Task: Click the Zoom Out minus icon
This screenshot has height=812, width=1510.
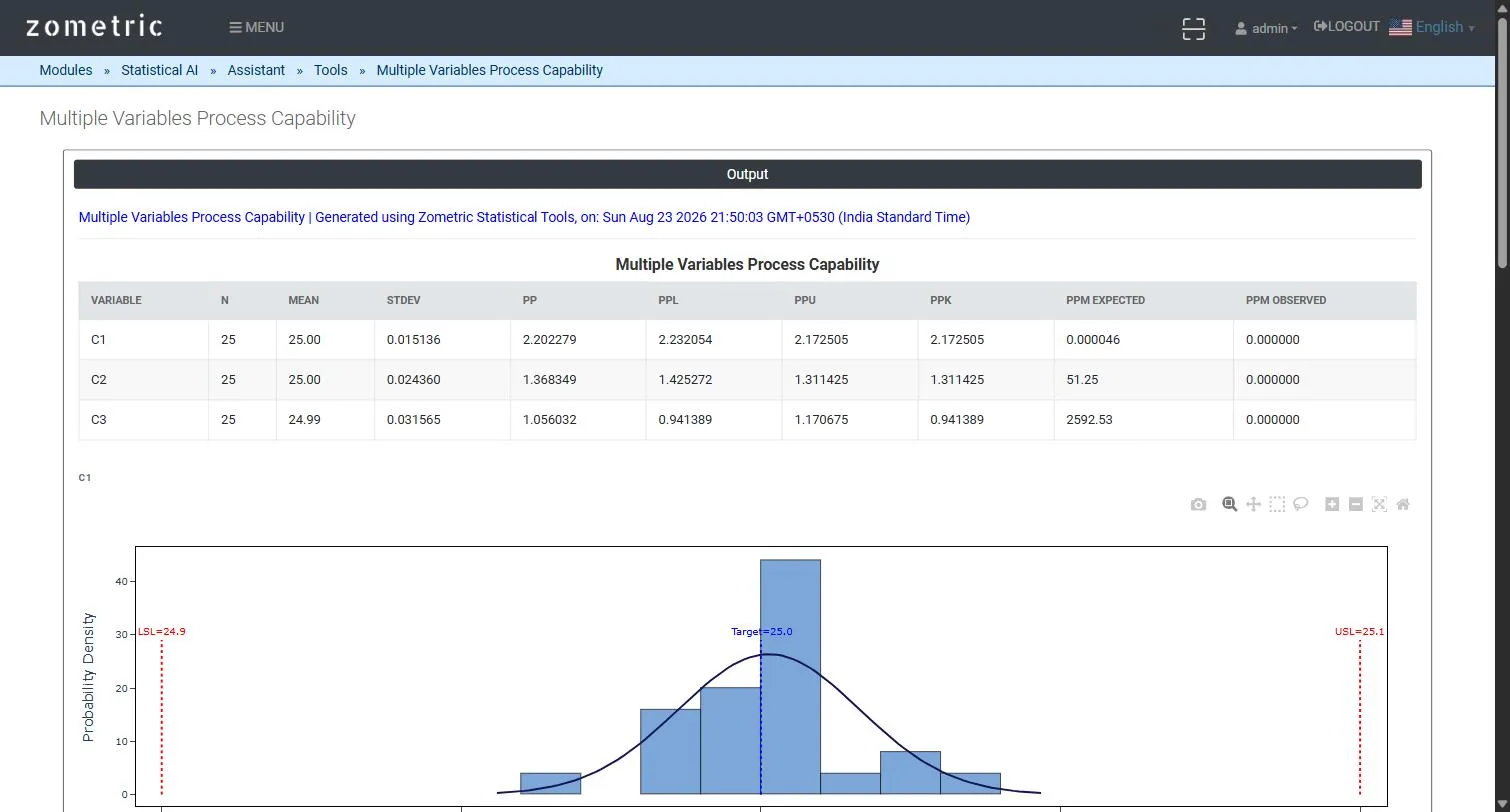Action: point(1356,504)
